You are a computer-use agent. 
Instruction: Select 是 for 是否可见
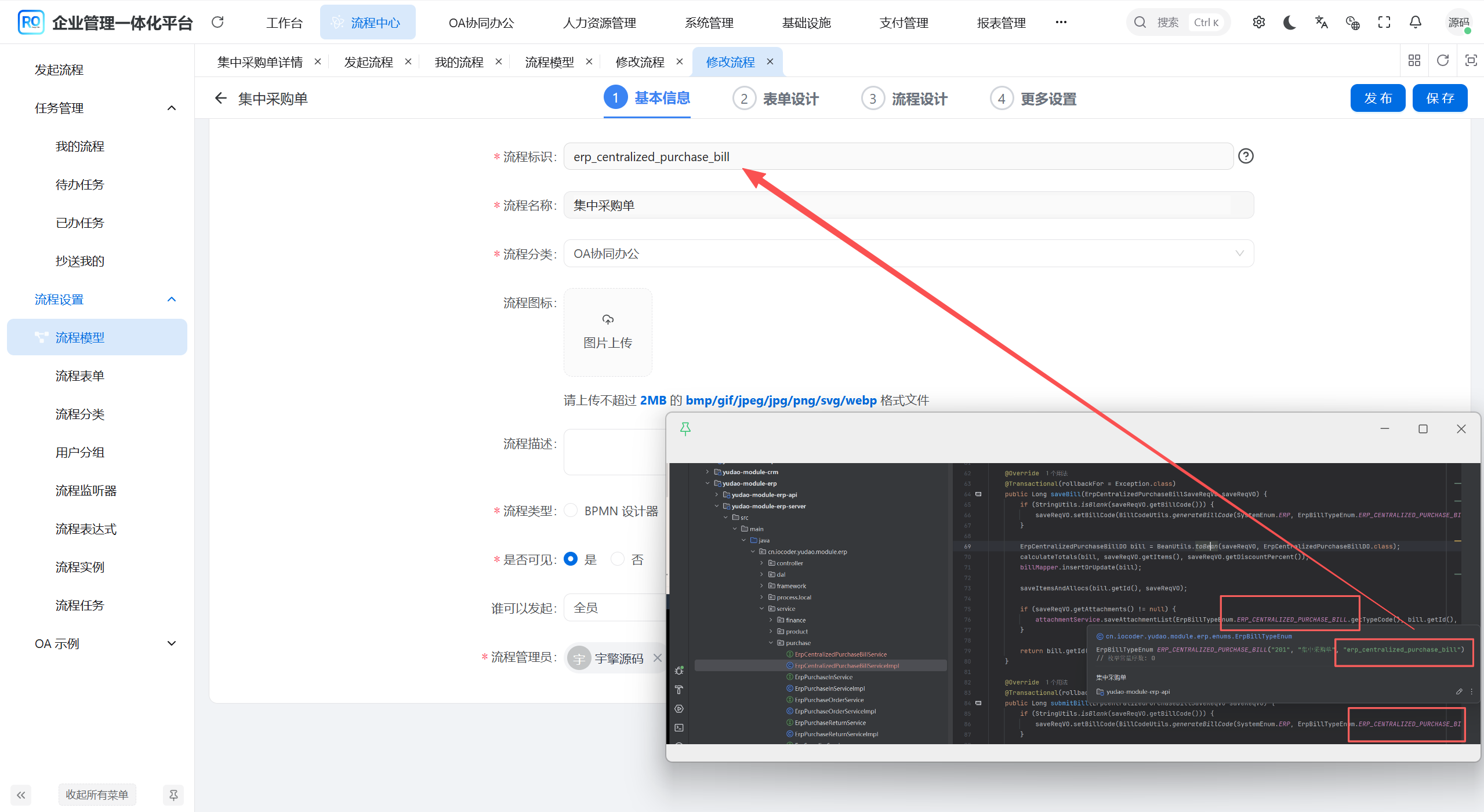click(x=571, y=559)
